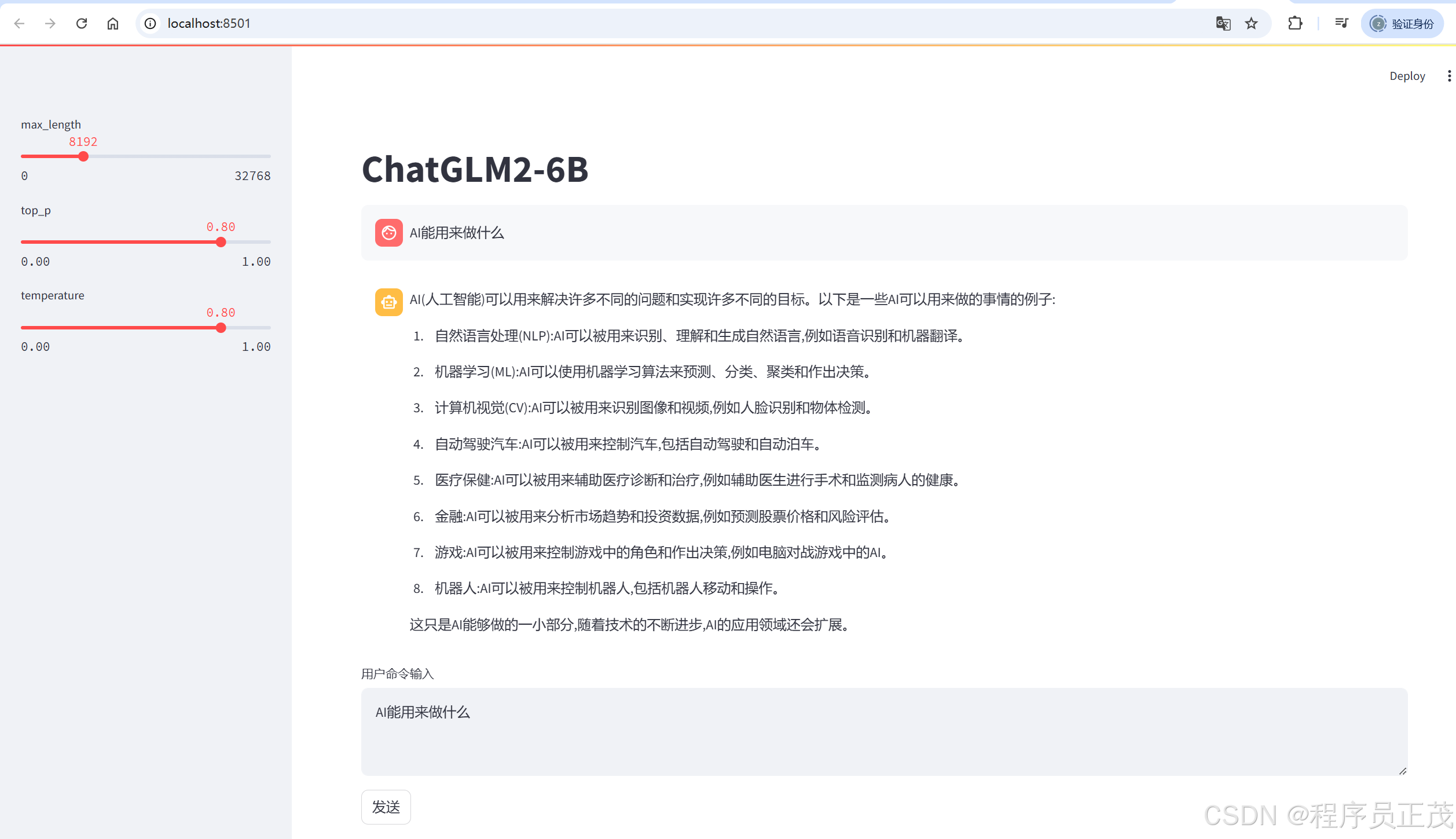This screenshot has height=839, width=1456.
Task: Click the max_length slider maximum value 32768
Action: (252, 176)
